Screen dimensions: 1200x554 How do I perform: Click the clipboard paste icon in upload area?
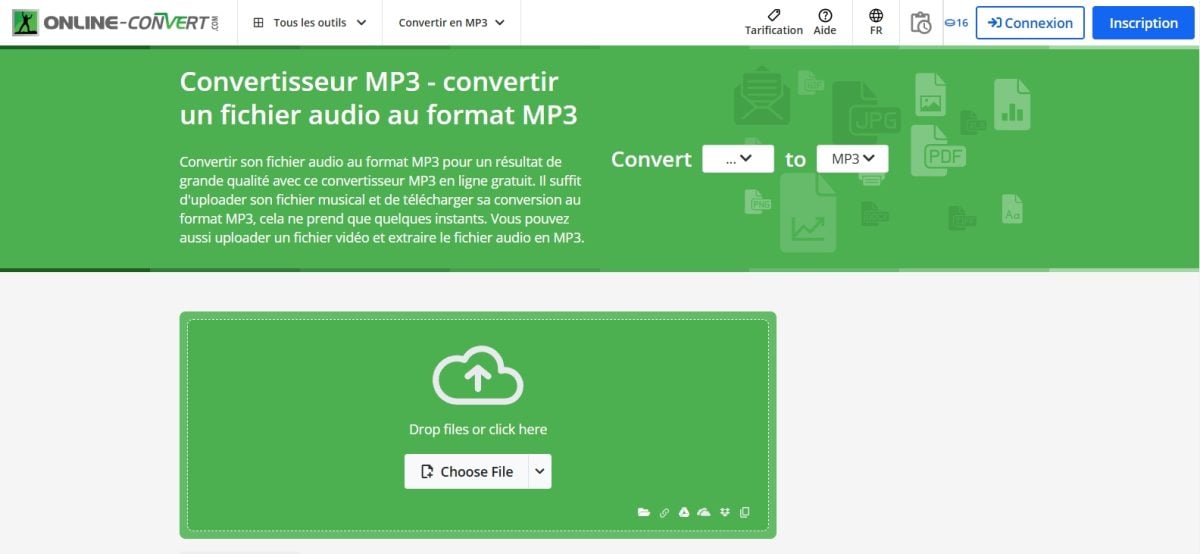744,512
